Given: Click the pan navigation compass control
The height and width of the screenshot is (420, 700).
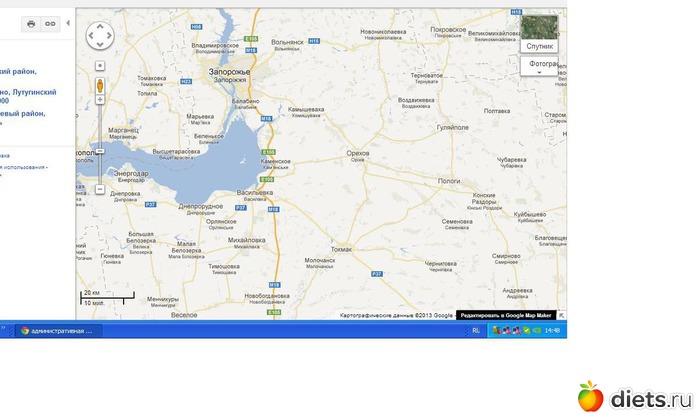Looking at the screenshot, I should [x=100, y=37].
